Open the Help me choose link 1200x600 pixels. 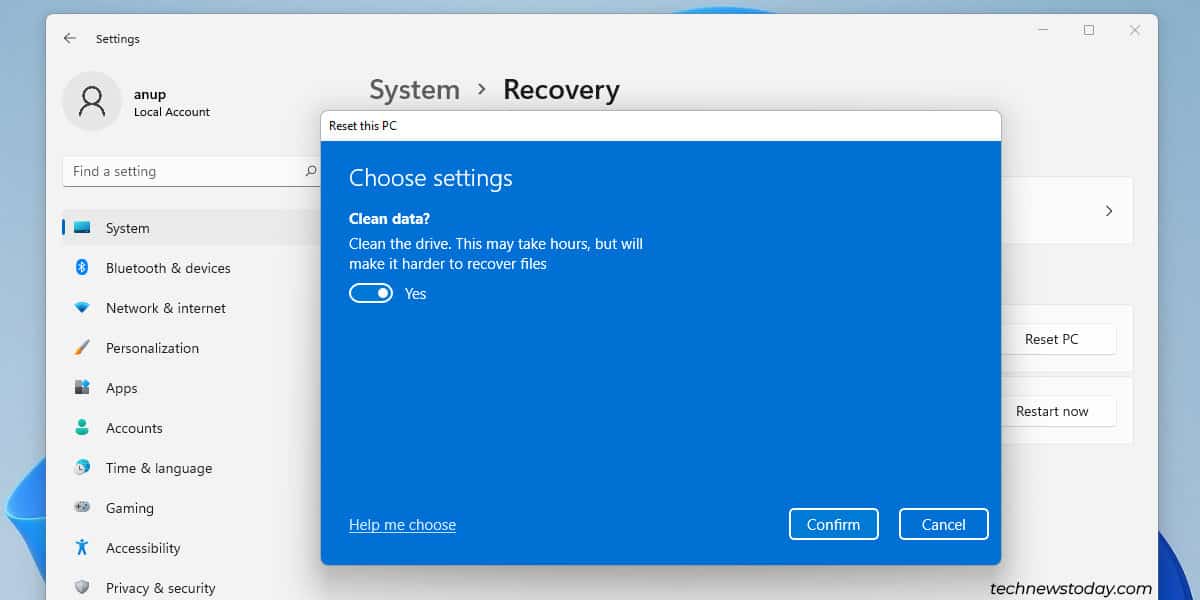point(402,524)
